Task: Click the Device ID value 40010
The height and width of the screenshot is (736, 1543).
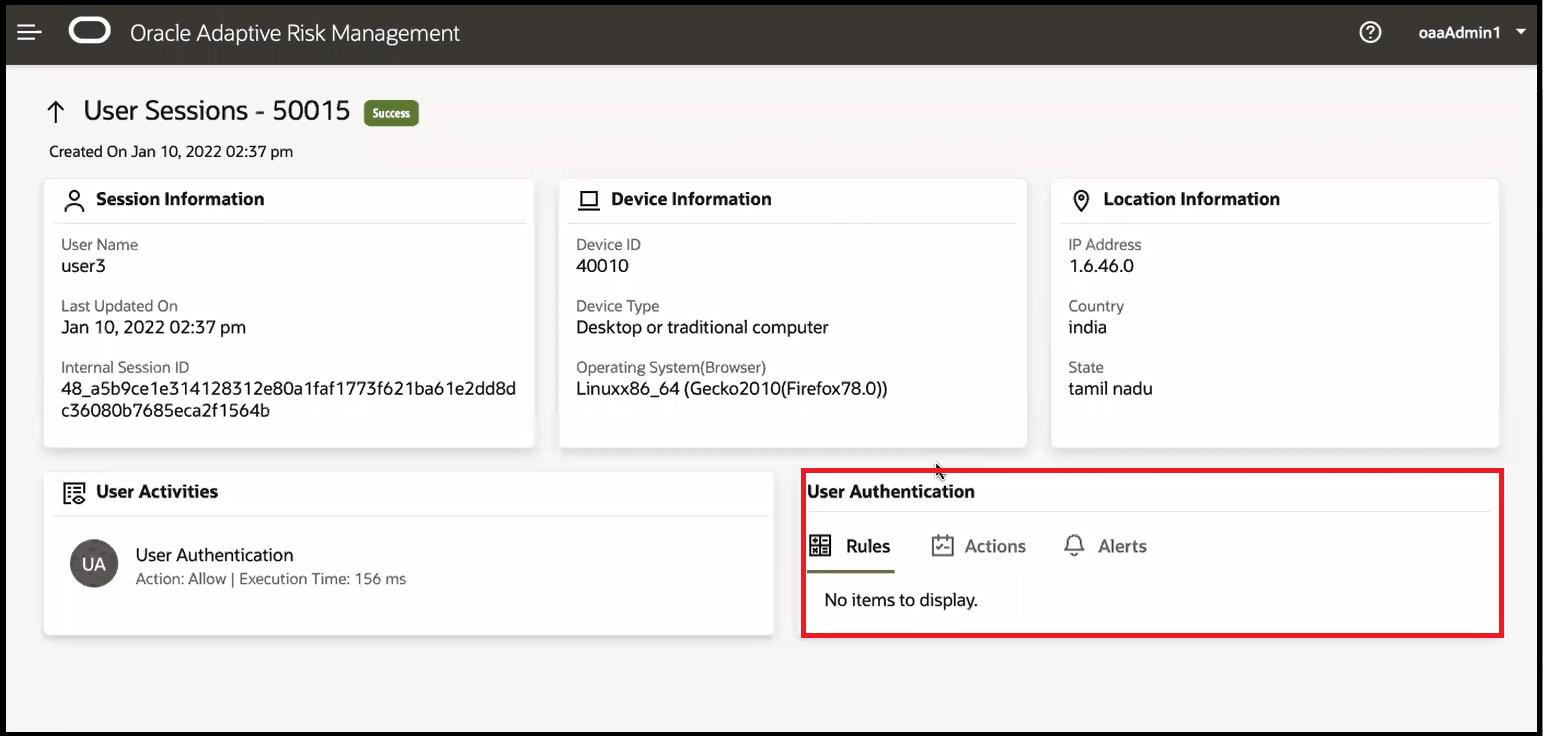Action: click(x=602, y=266)
